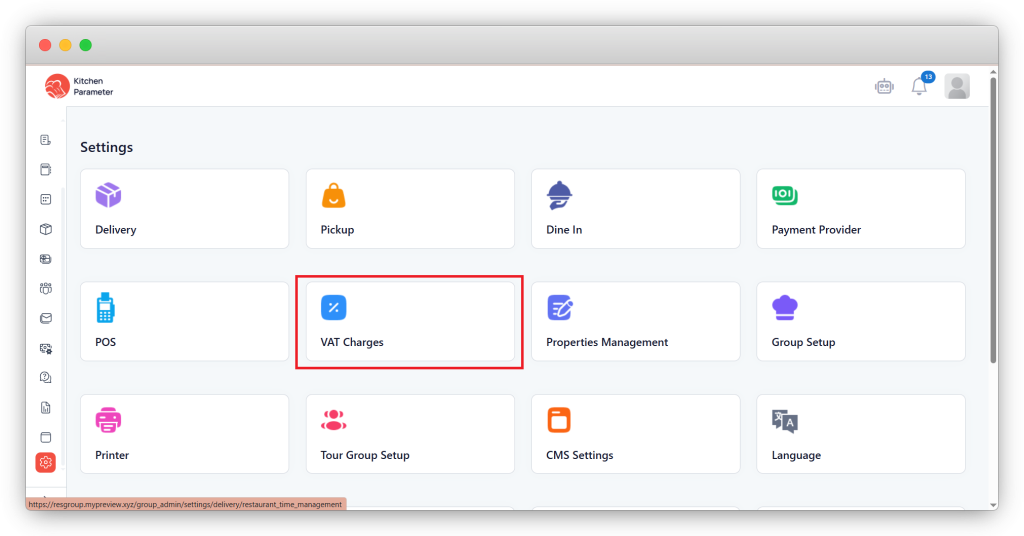Viewport: 1024px width, 536px height.
Task: Click the VAT Charges card
Action: pos(410,321)
